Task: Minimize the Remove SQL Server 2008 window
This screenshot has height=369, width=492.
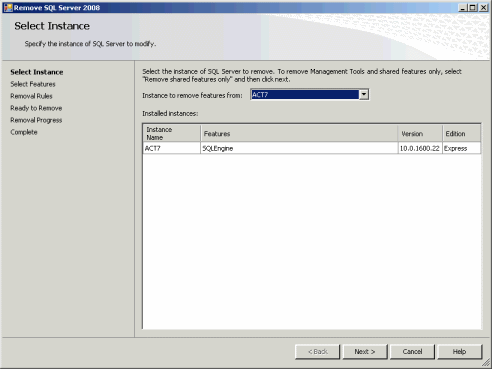Action: pos(462,7)
